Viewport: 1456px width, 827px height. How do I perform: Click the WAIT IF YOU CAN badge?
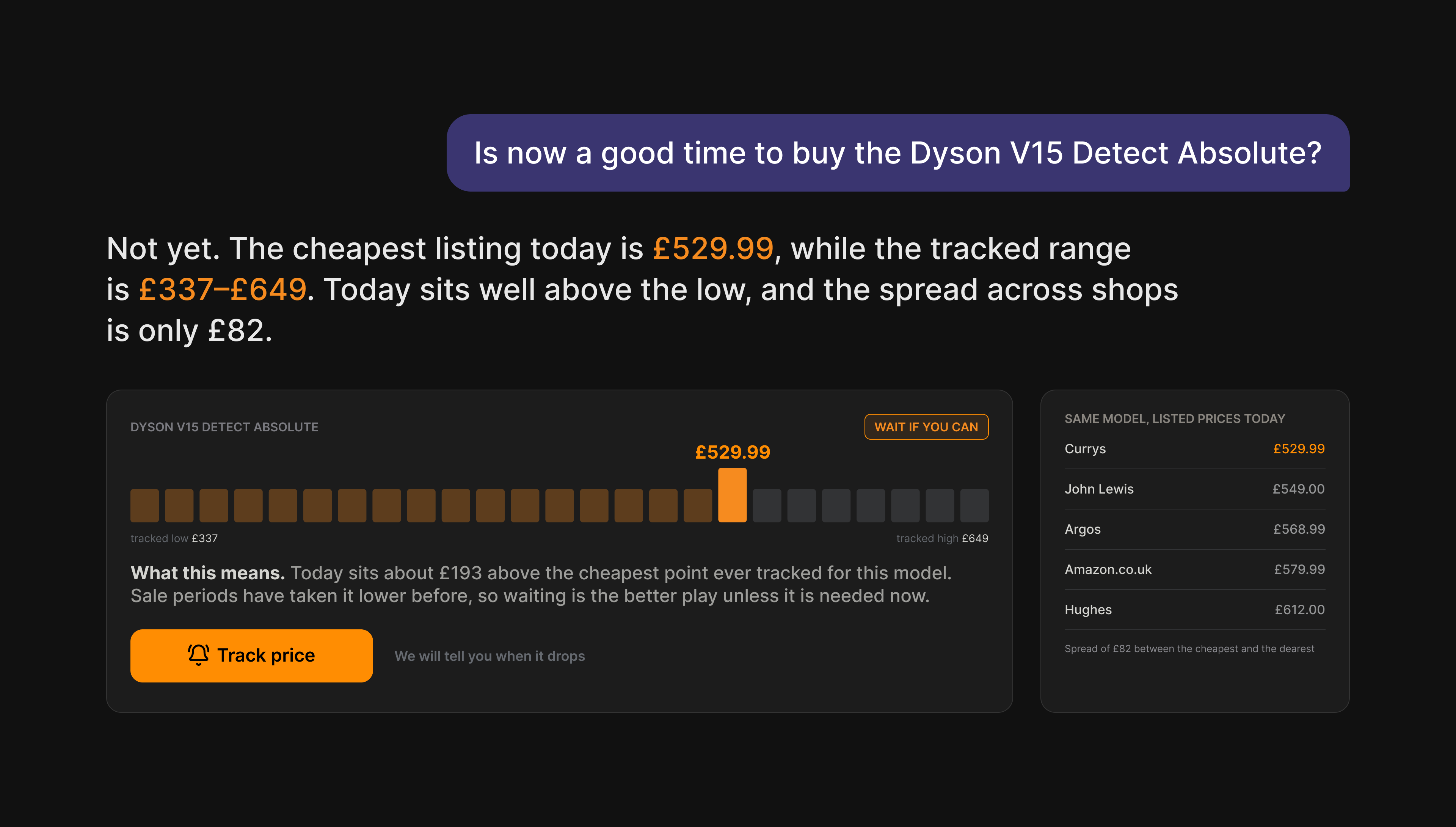click(x=926, y=427)
